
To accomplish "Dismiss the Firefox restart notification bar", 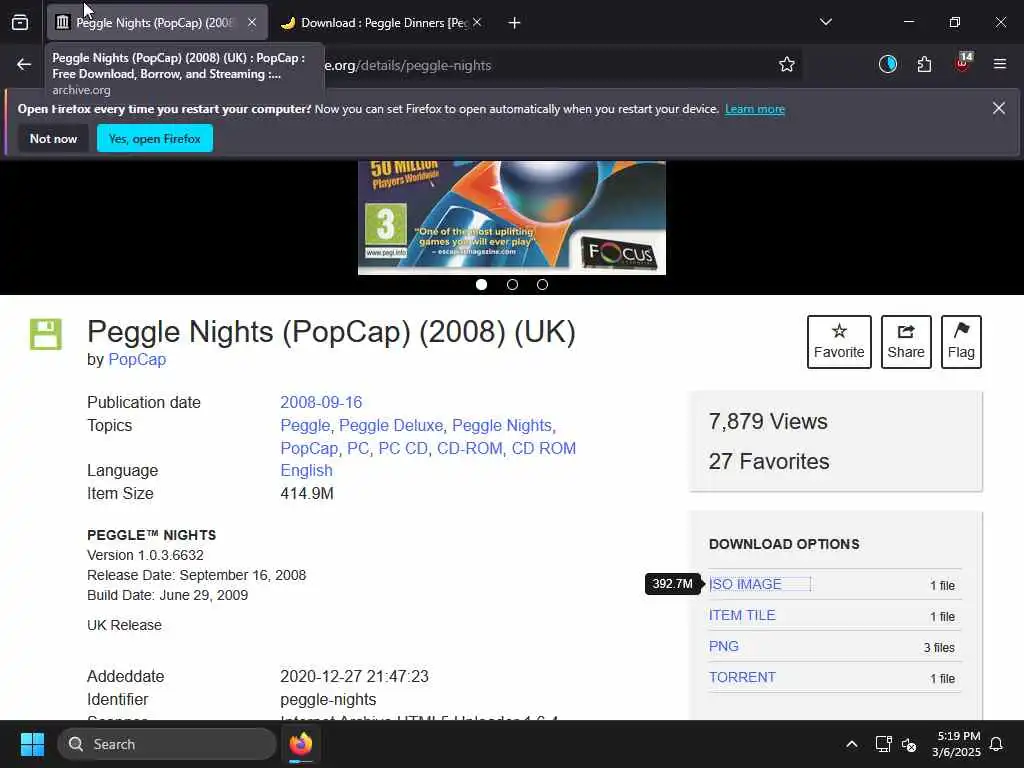I will click(x=999, y=108).
